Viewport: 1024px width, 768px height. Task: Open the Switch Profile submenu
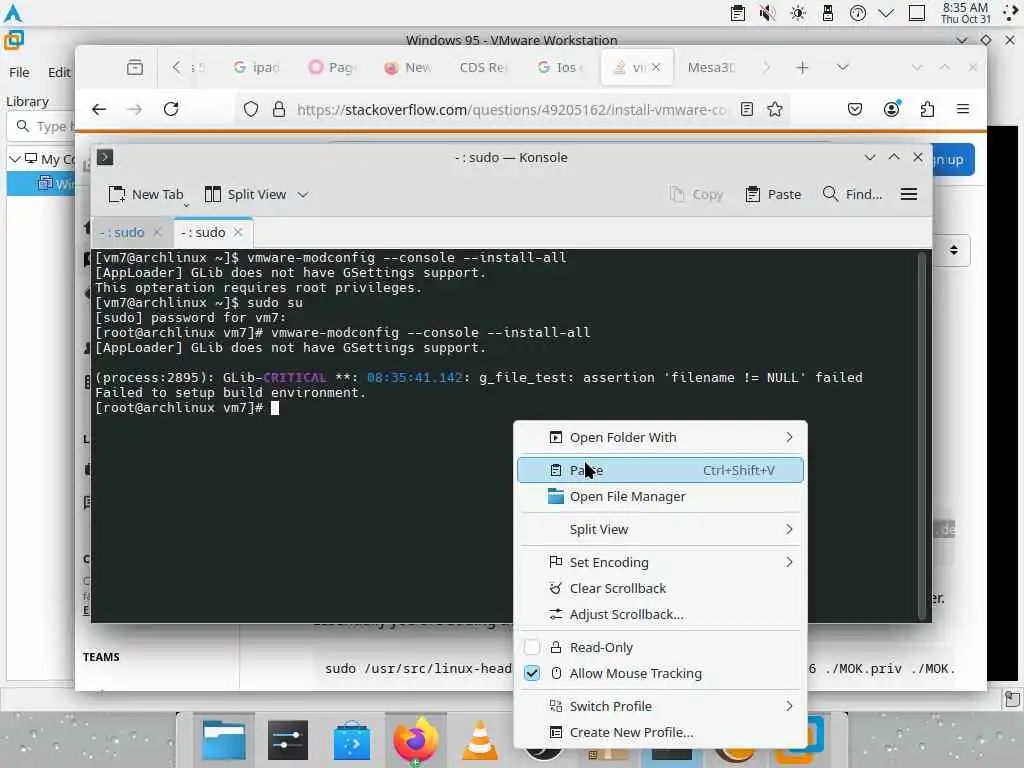(660, 706)
